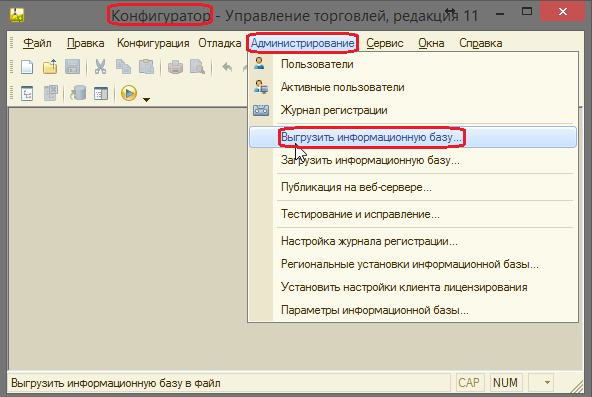Click the Update database configuration icon
This screenshot has width=592, height=397.
click(x=78, y=93)
